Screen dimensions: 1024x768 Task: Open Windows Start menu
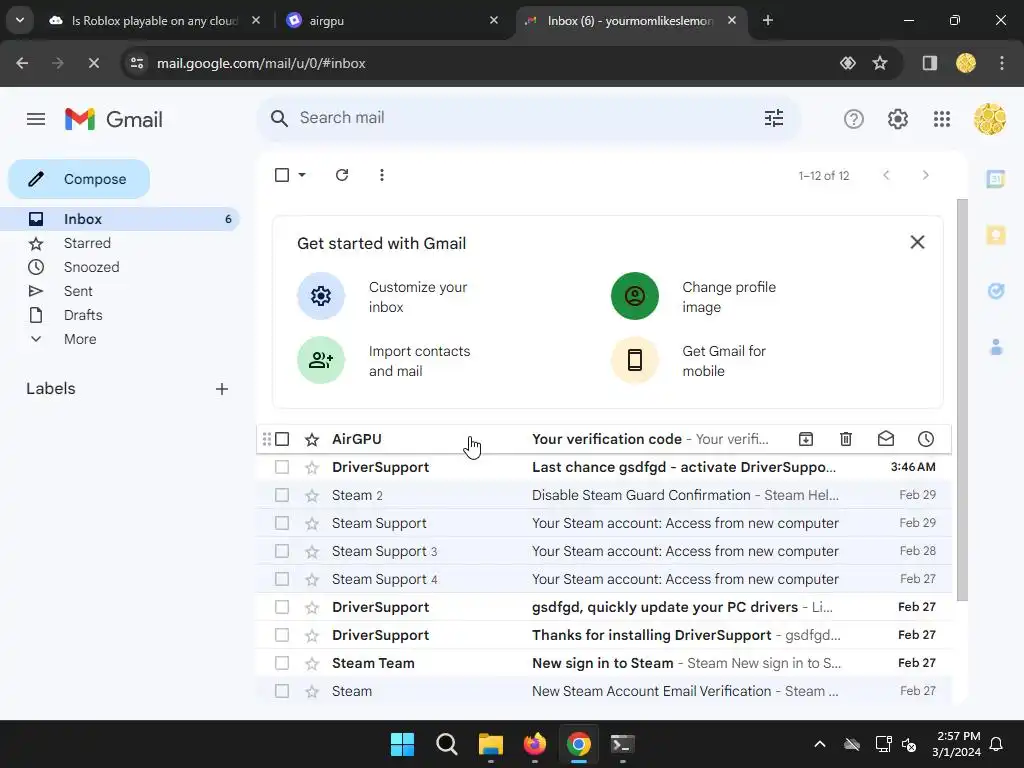click(x=402, y=744)
